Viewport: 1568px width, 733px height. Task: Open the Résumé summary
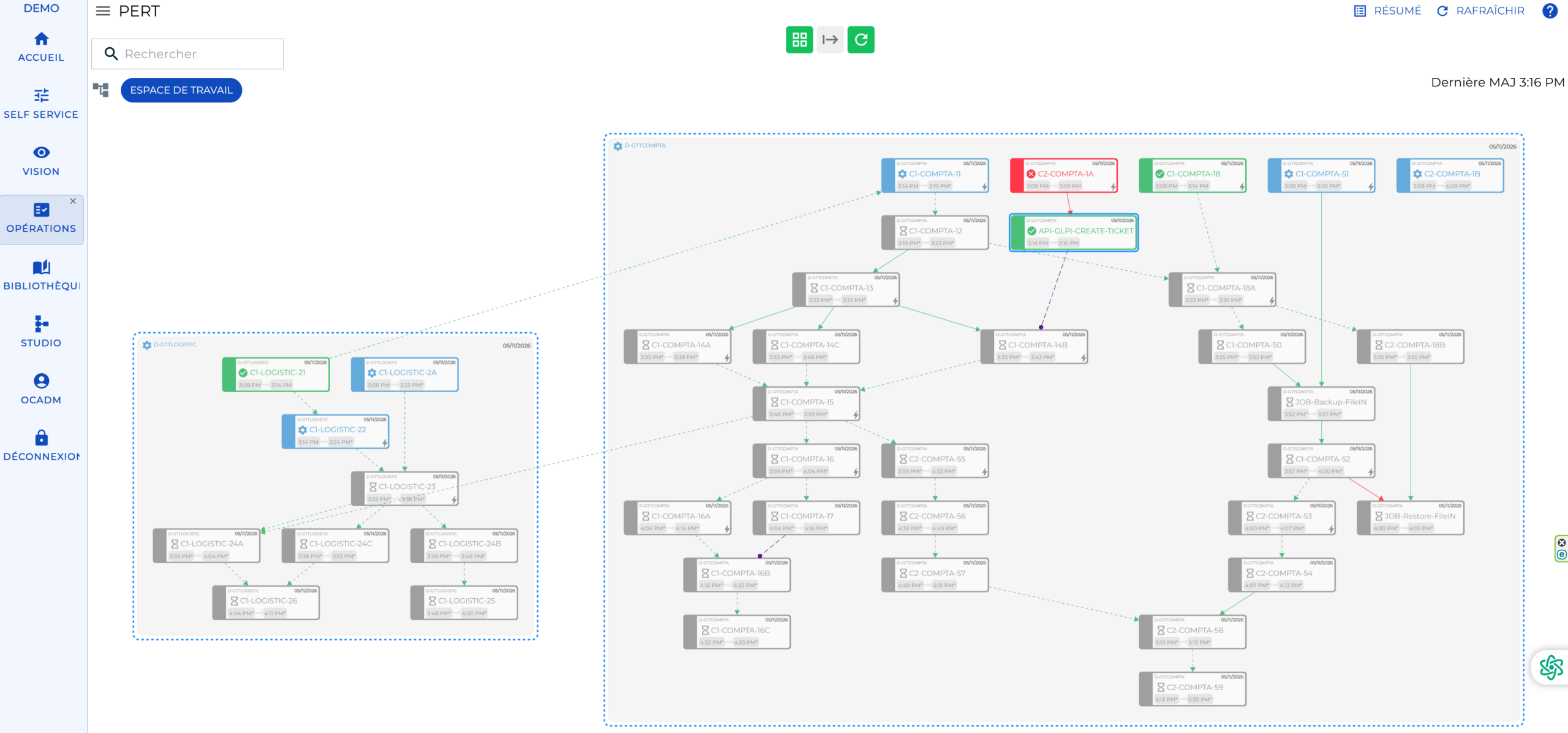(x=1387, y=10)
